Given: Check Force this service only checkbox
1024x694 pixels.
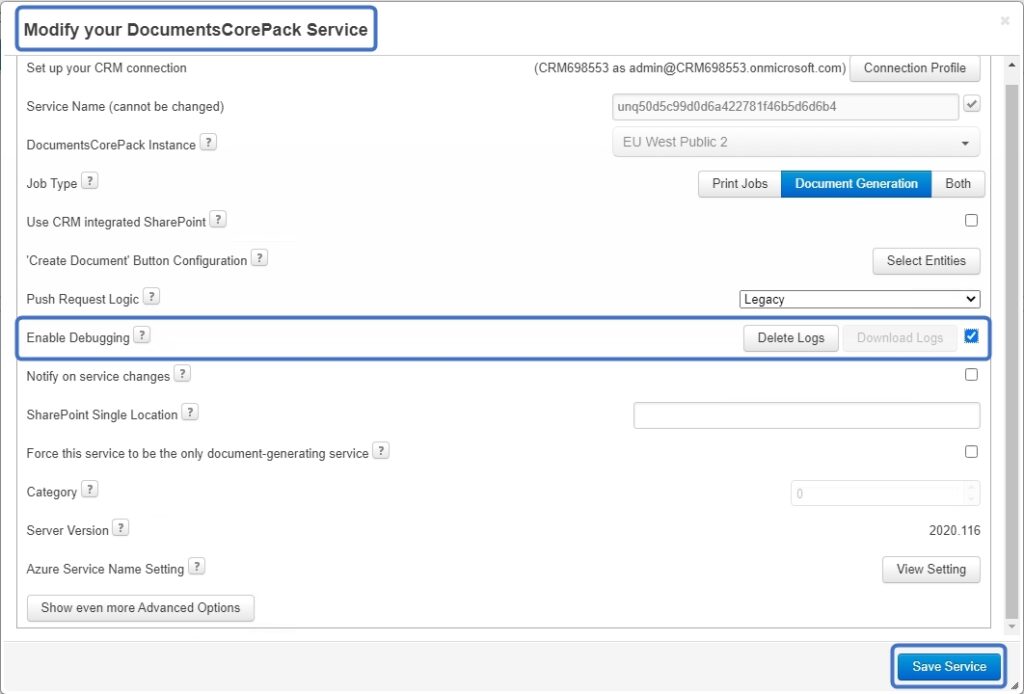Looking at the screenshot, I should click(971, 451).
